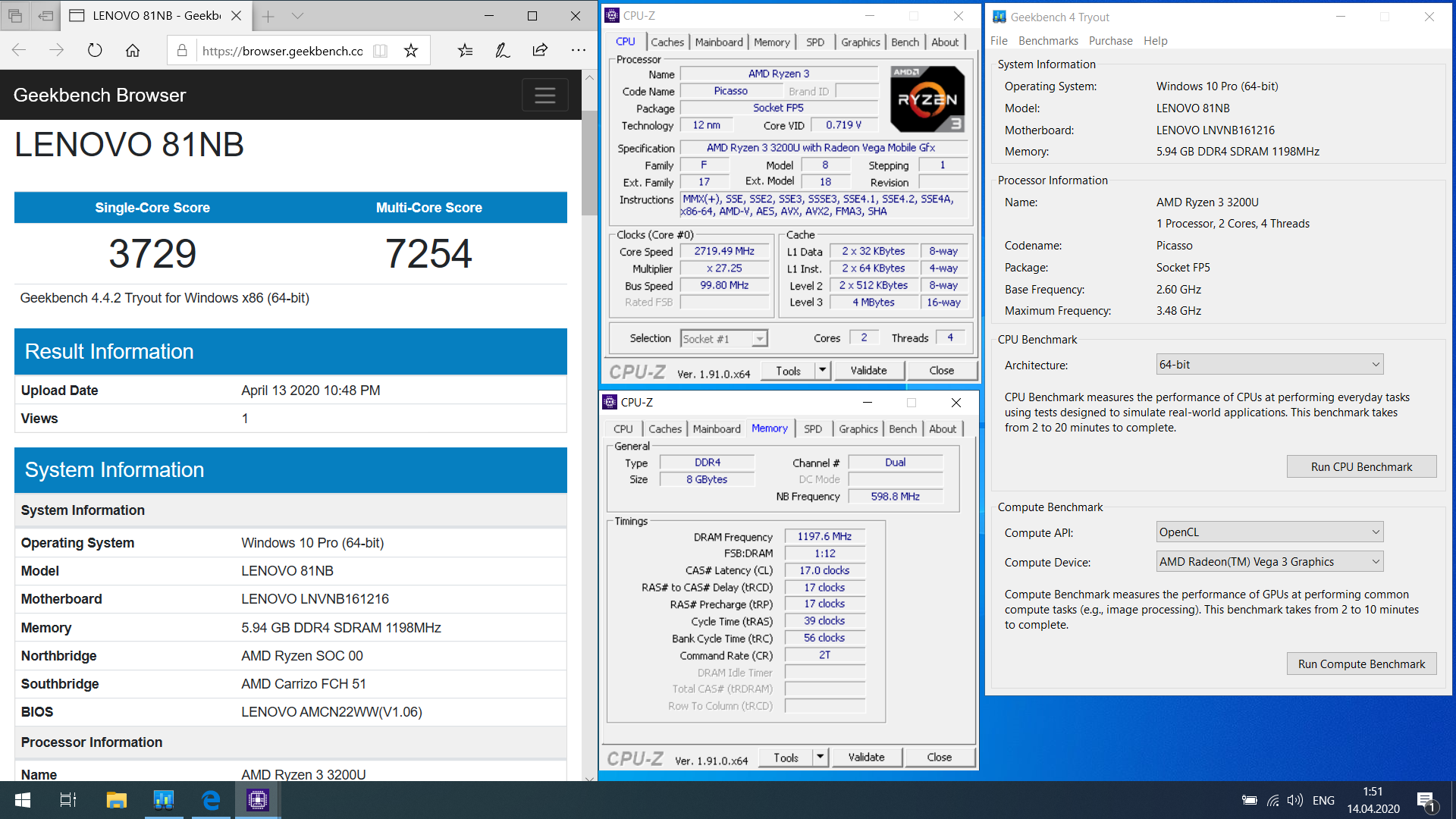The width and height of the screenshot is (1456, 819).
Task: Expand Tools dropdown arrow in upper CPU-Z
Action: [x=823, y=370]
